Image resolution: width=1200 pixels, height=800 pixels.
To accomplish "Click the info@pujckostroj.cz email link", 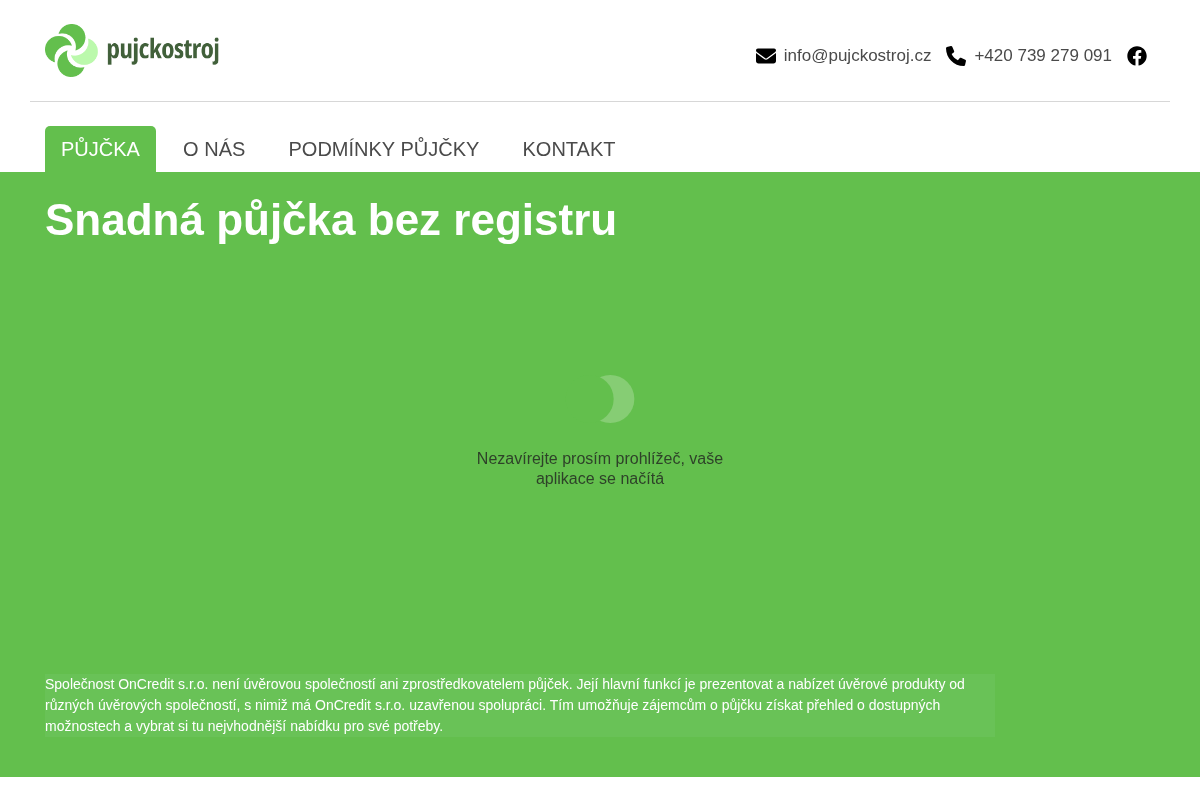I will [x=857, y=56].
